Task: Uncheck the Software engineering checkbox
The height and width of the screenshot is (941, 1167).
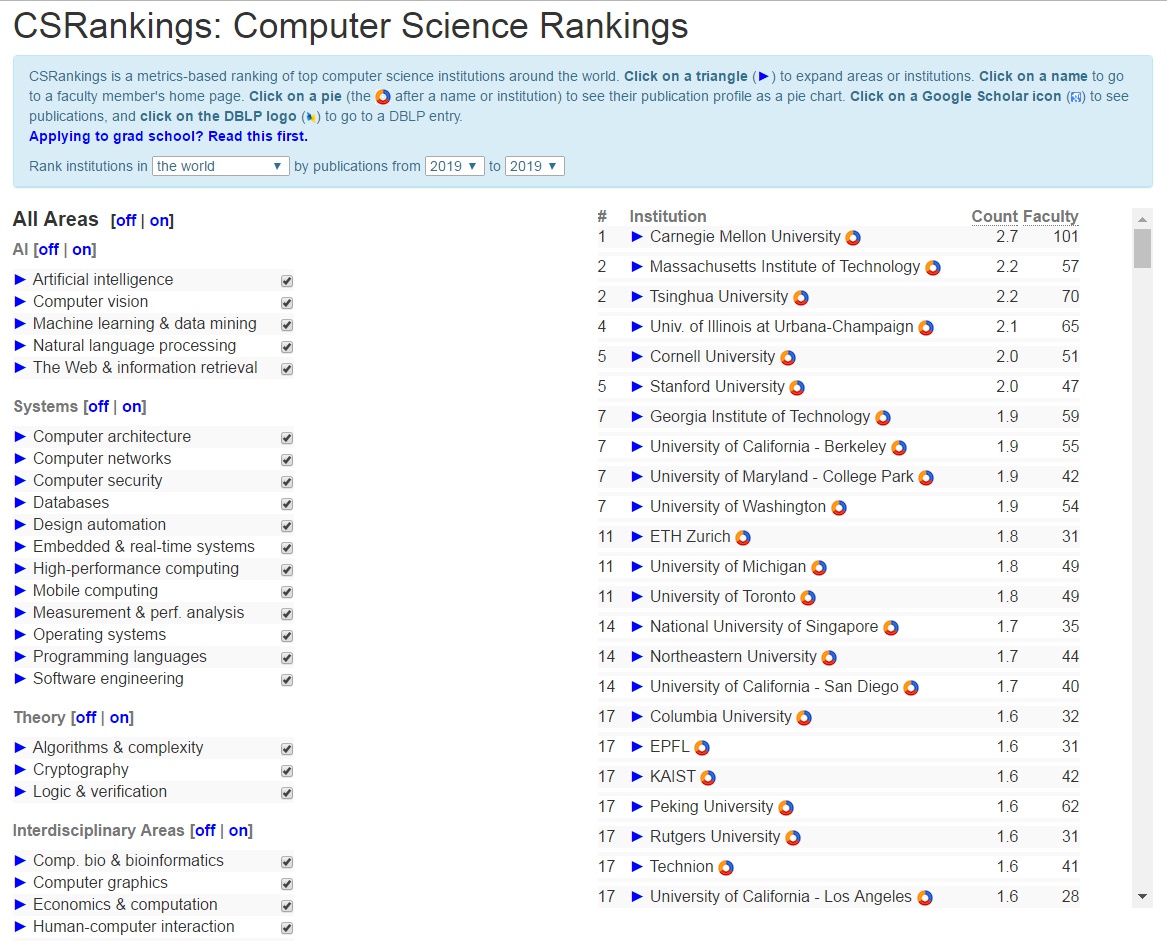Action: [287, 680]
